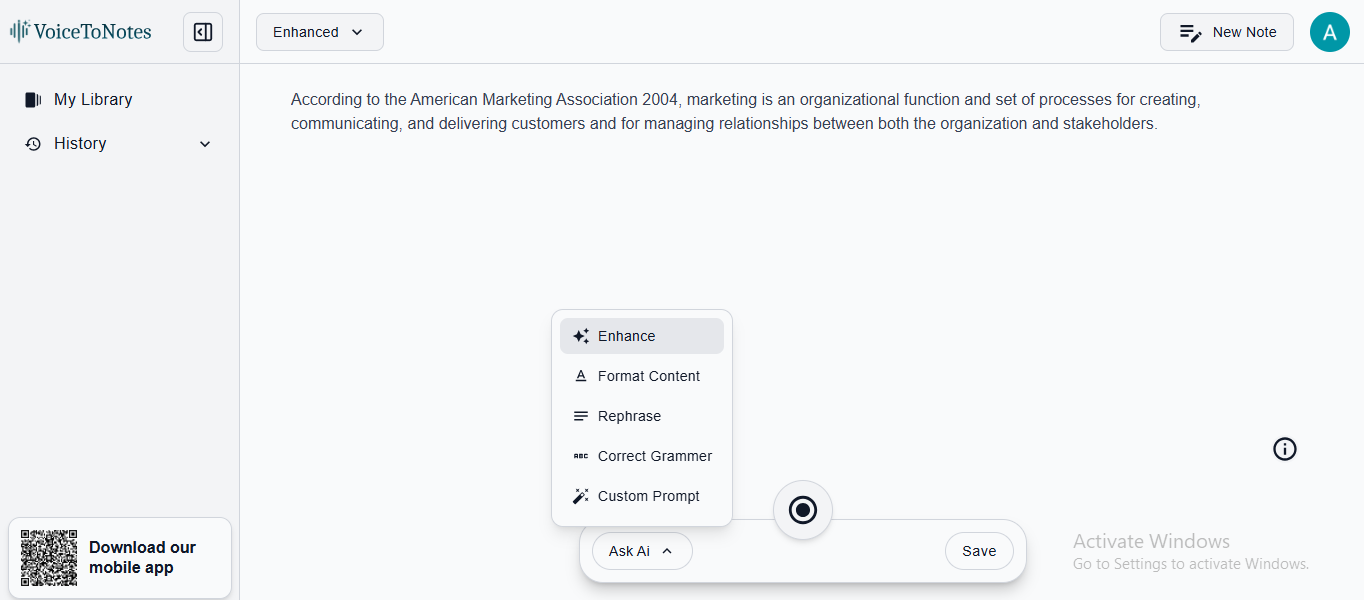Click the info icon near the note
This screenshot has height=600, width=1364.
coord(1284,449)
